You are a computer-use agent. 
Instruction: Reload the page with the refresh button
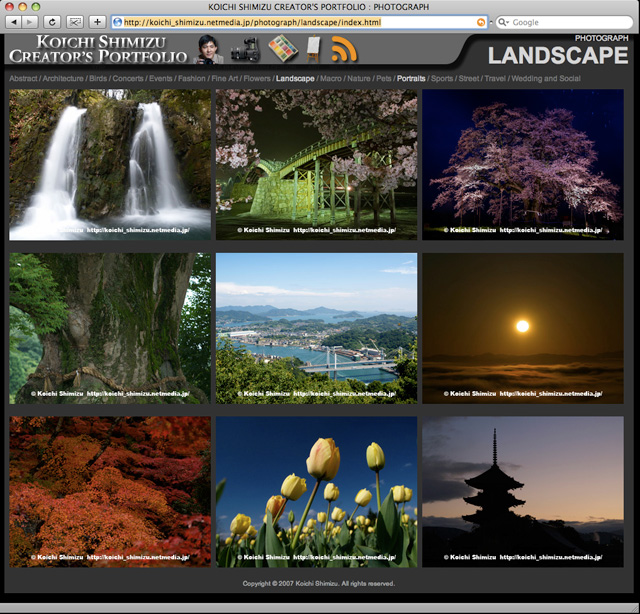tap(51, 21)
